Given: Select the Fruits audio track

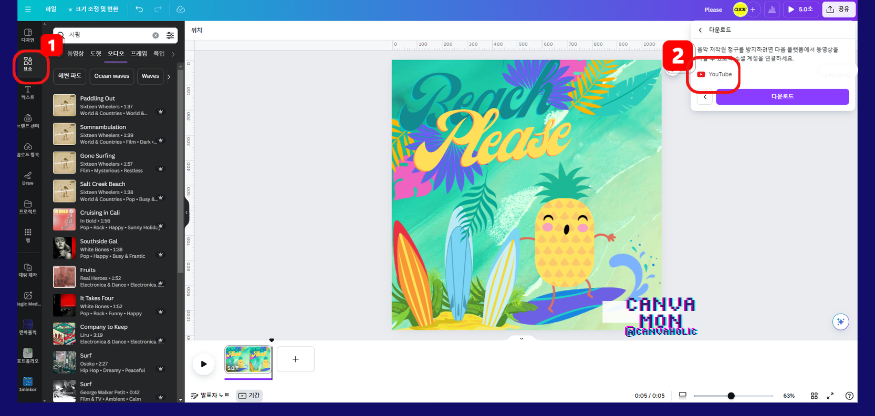Looking at the screenshot, I should pos(109,276).
